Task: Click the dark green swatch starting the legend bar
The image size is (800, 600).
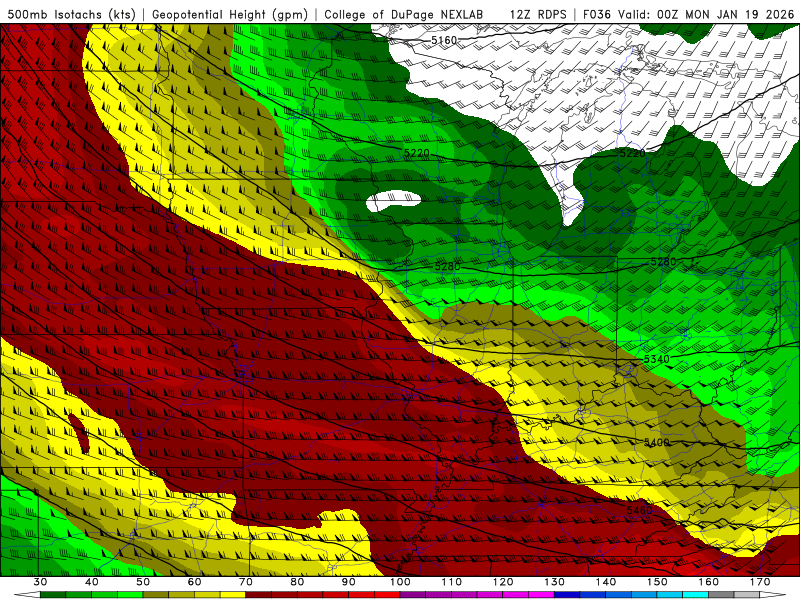Action: point(53,595)
